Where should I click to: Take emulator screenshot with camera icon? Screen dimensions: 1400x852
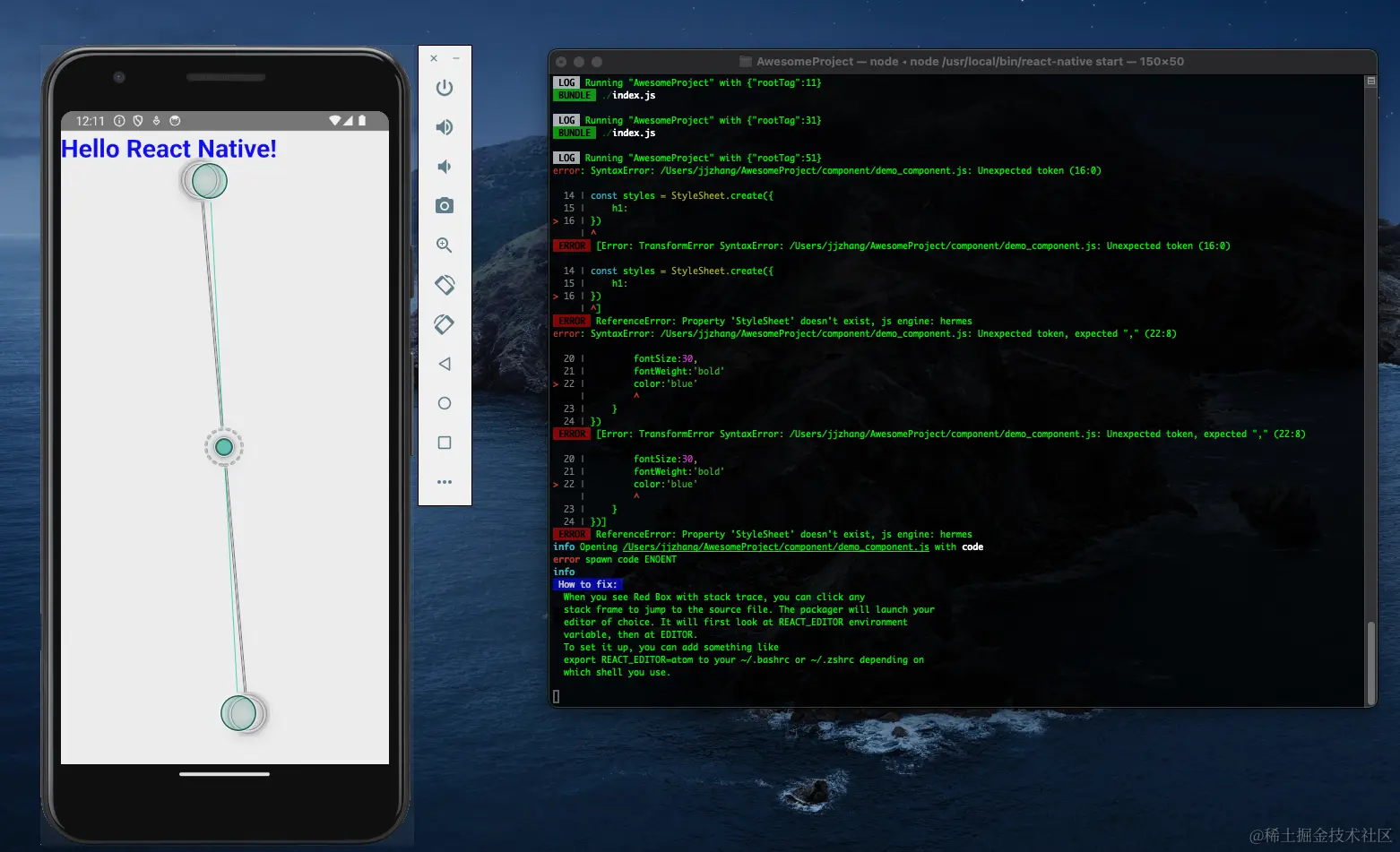[x=445, y=206]
